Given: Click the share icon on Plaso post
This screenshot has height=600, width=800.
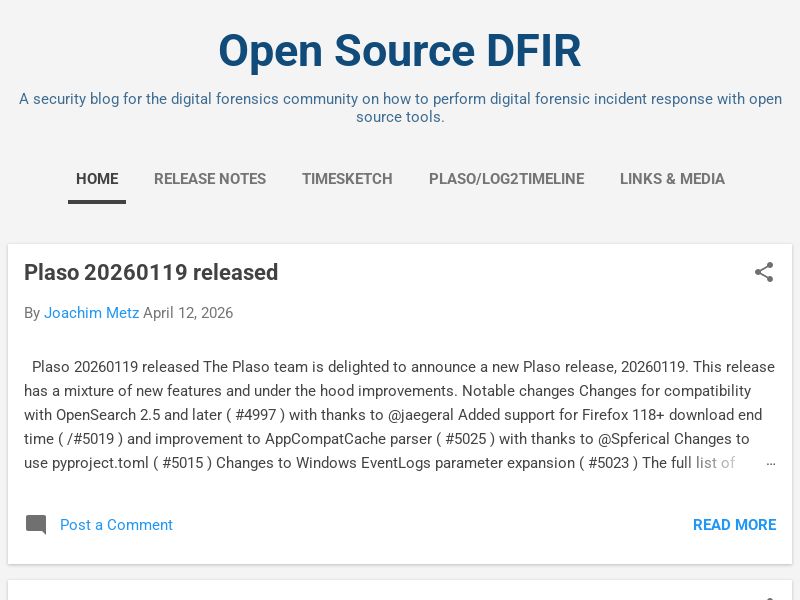Looking at the screenshot, I should pyautogui.click(x=764, y=272).
